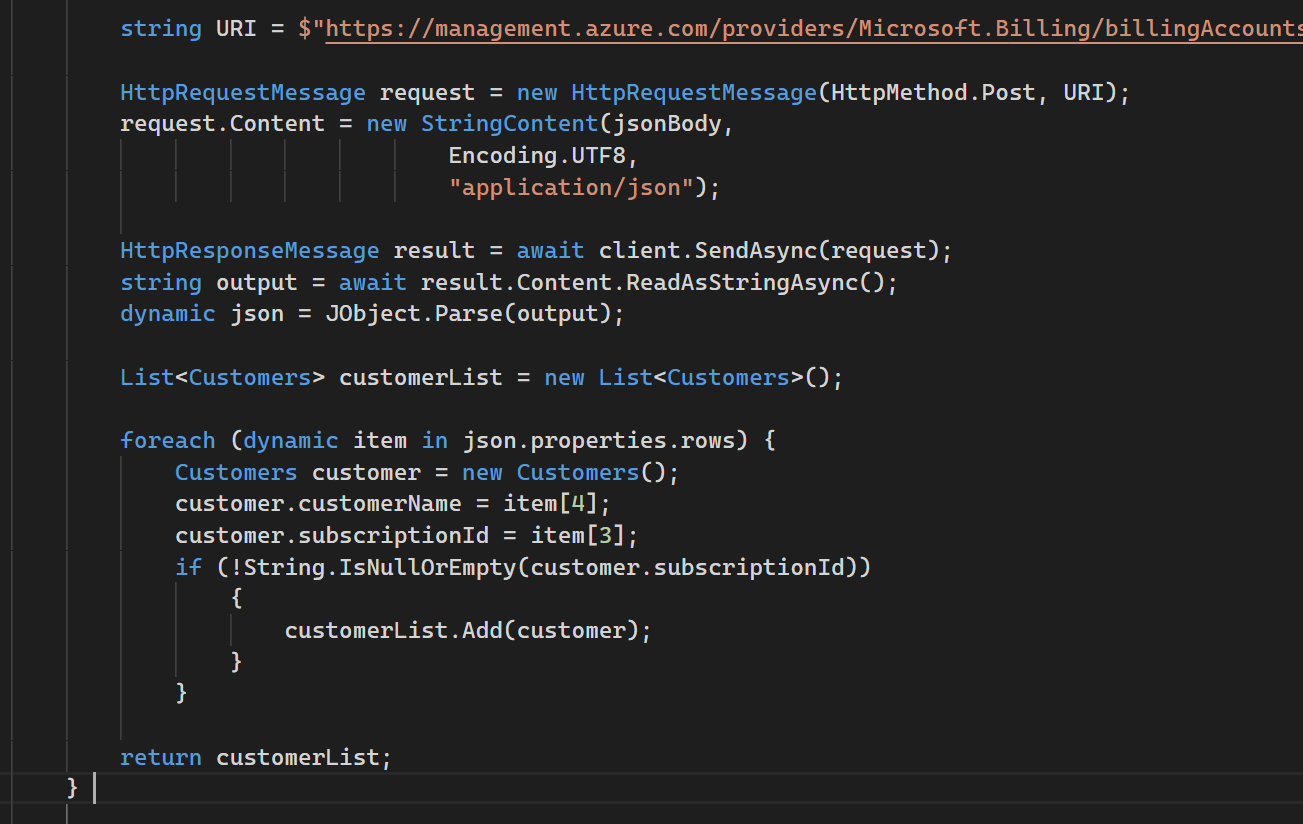Place cursor on the jsonBody argument
The height and width of the screenshot is (824, 1303).
point(679,124)
